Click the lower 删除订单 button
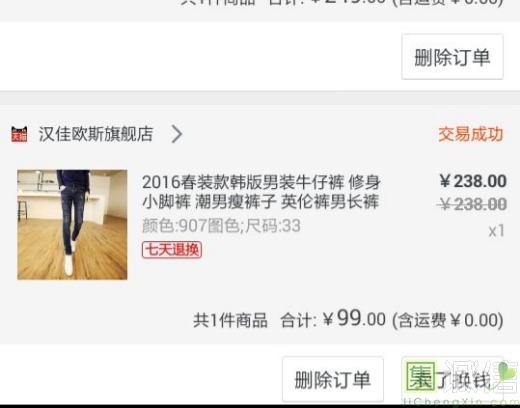 [x=333, y=379]
